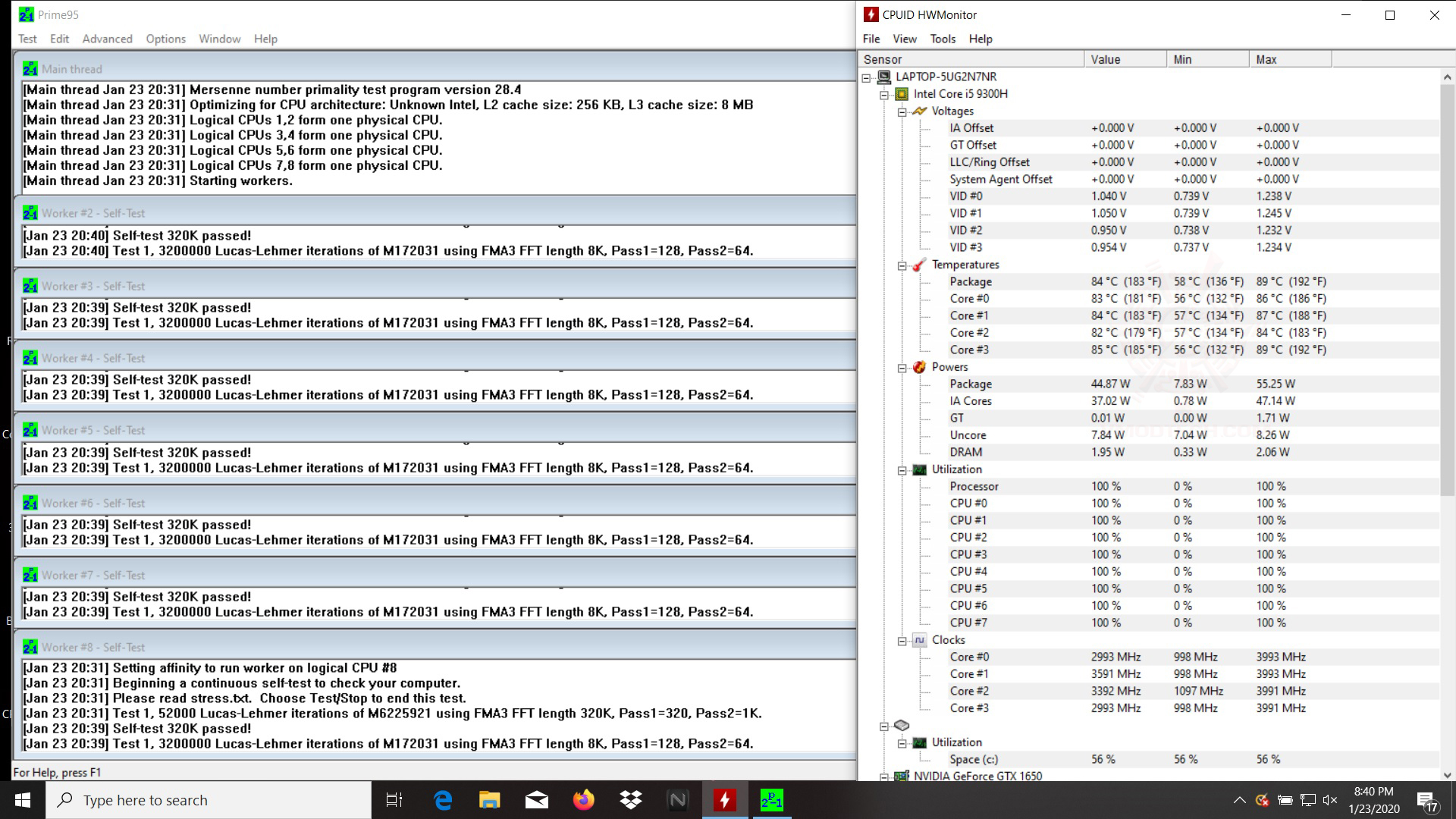The image size is (1456, 819).
Task: Open Firefox from the taskbar
Action: coord(583,800)
